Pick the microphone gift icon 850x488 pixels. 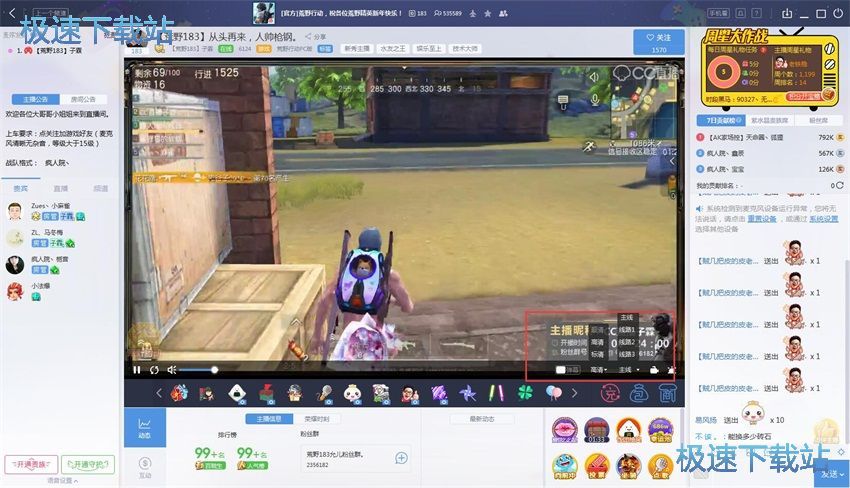click(324, 393)
